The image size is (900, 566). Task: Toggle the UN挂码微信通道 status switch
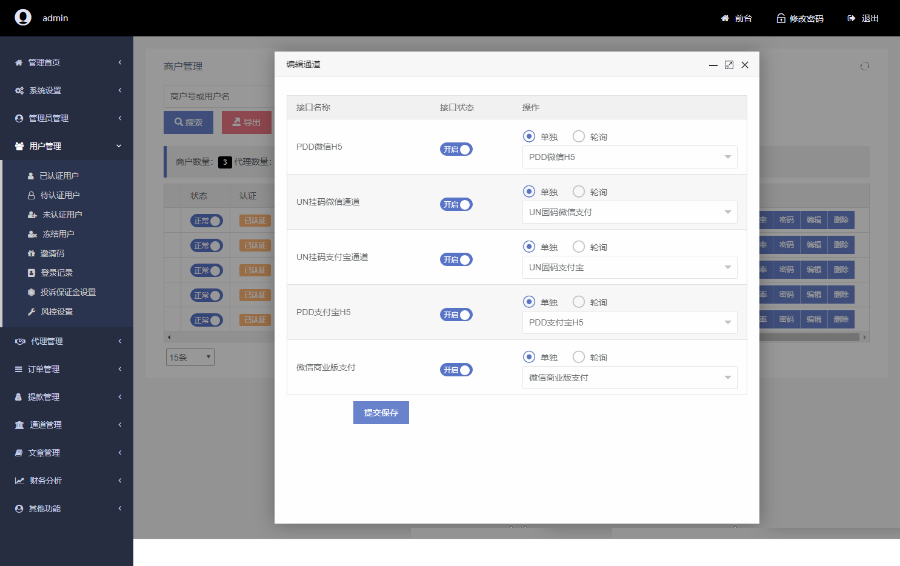click(456, 204)
